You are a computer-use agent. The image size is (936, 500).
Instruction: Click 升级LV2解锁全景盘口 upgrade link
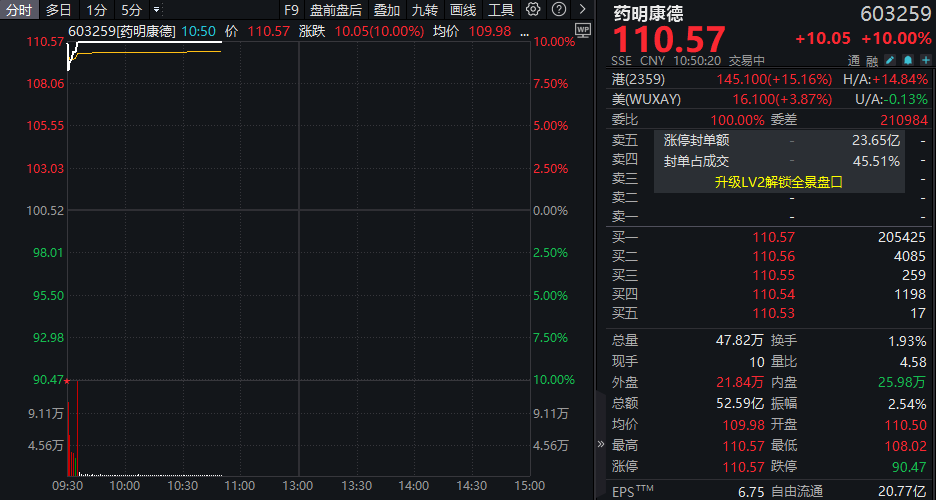coord(779,182)
